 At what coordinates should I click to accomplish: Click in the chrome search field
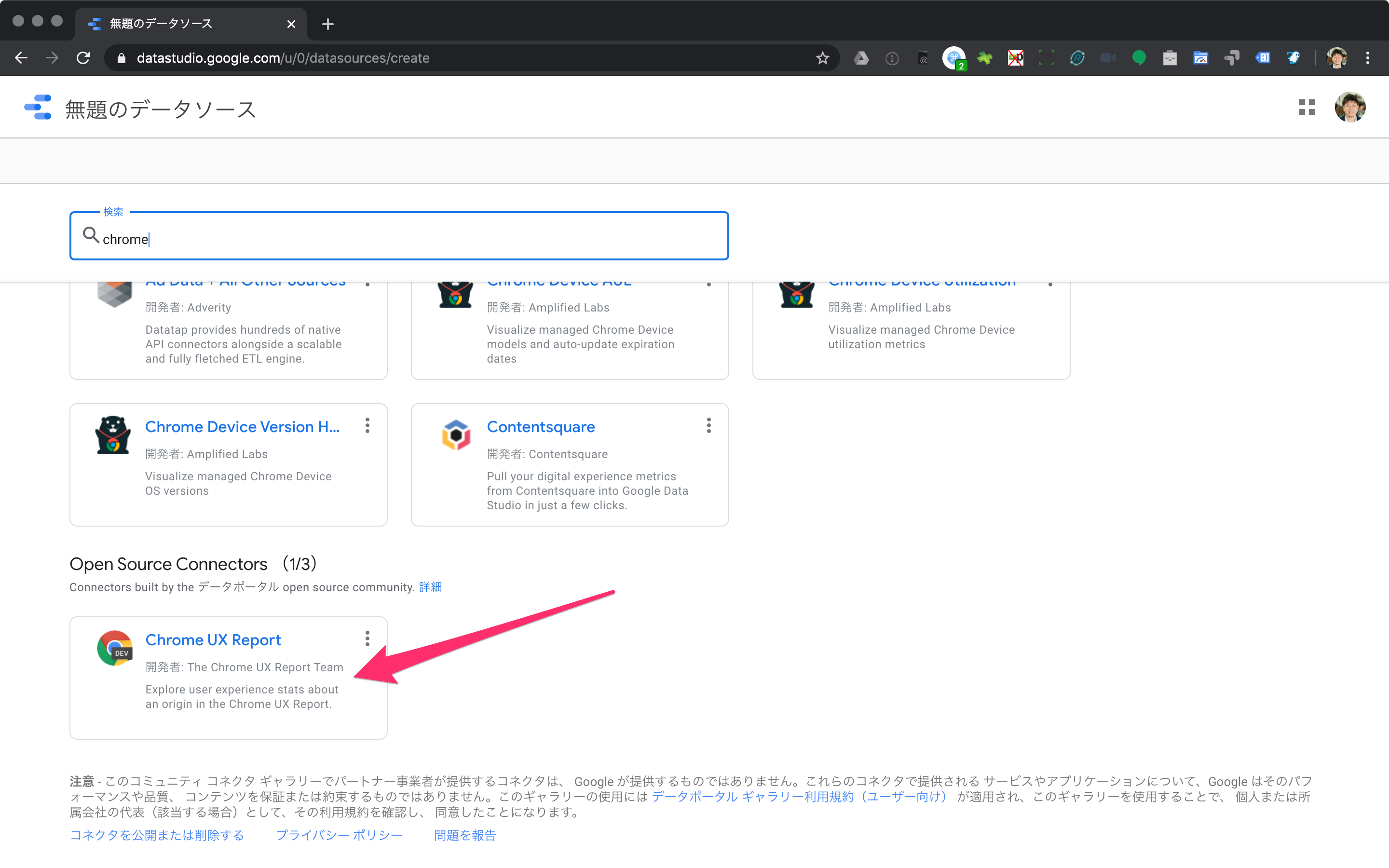point(399,236)
